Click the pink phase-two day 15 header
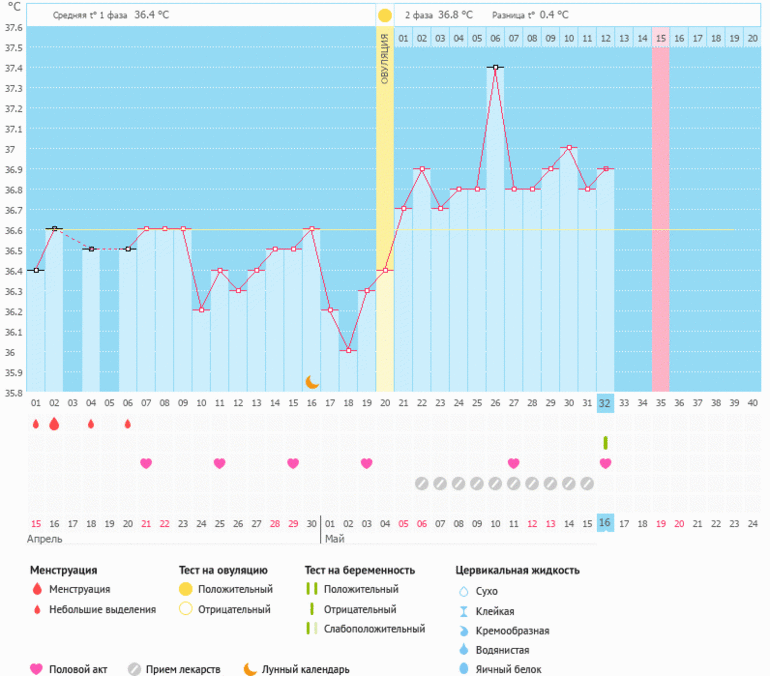Screen dimensions: 770x676 [x=660, y=38]
